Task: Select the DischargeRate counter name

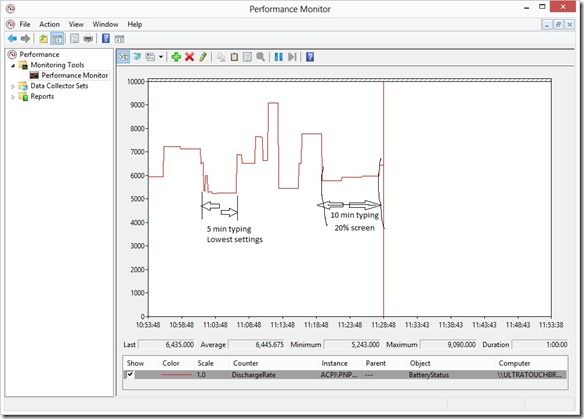Action: (254, 375)
